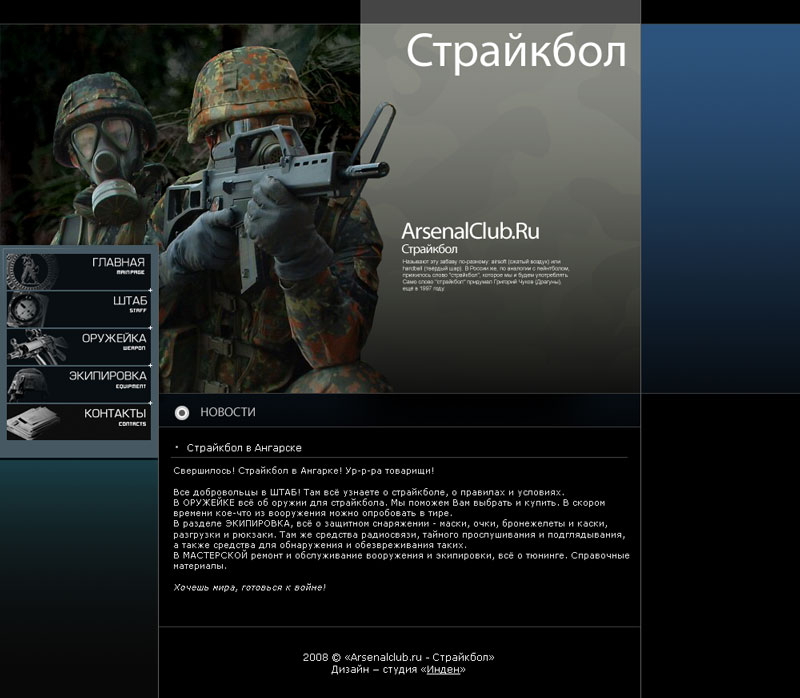Click the medal icon beside ГЛАВНАЯ
This screenshot has height=698, width=800.
(x=30, y=266)
